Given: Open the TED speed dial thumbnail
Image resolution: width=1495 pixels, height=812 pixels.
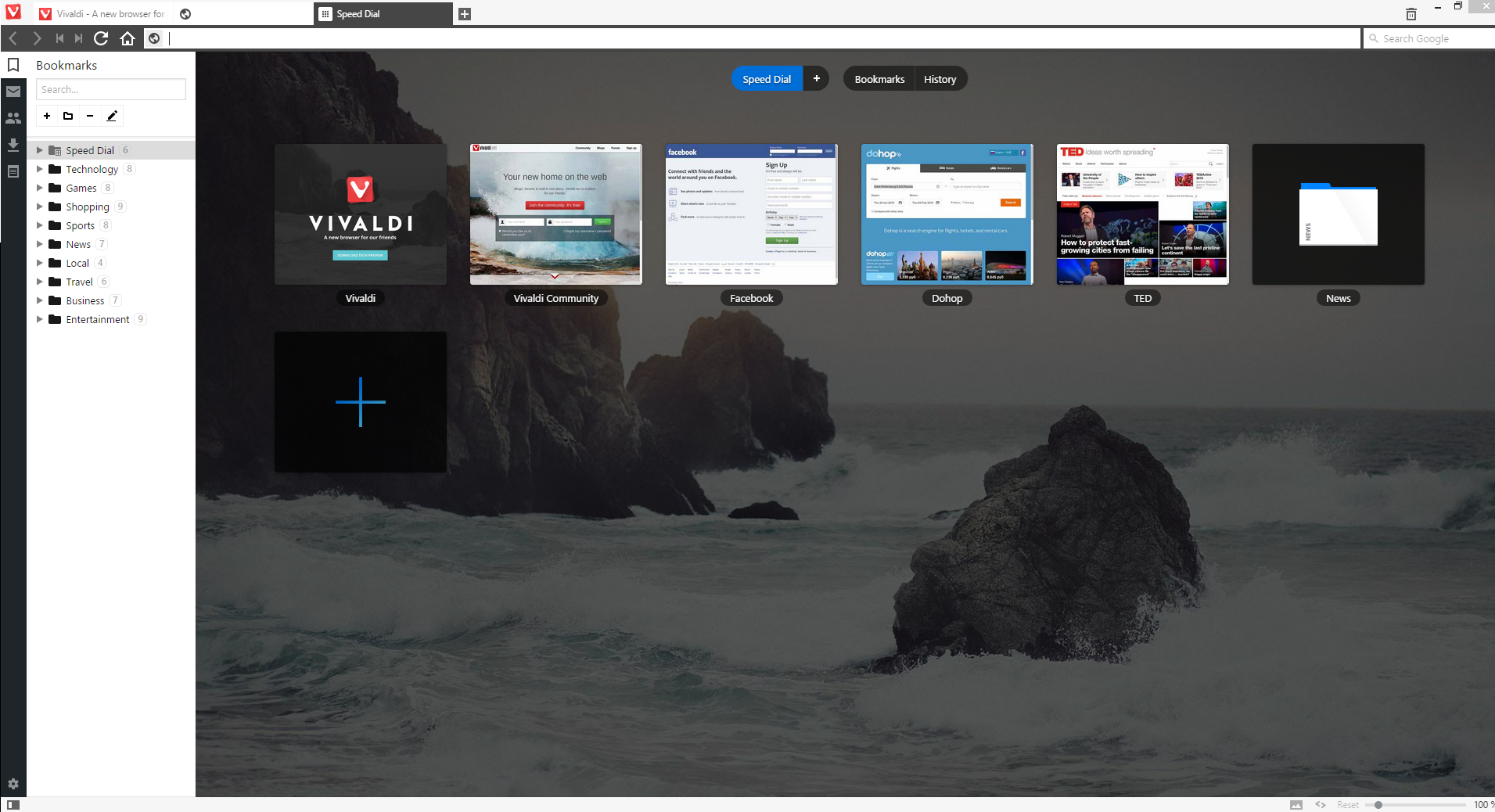Looking at the screenshot, I should tap(1143, 214).
